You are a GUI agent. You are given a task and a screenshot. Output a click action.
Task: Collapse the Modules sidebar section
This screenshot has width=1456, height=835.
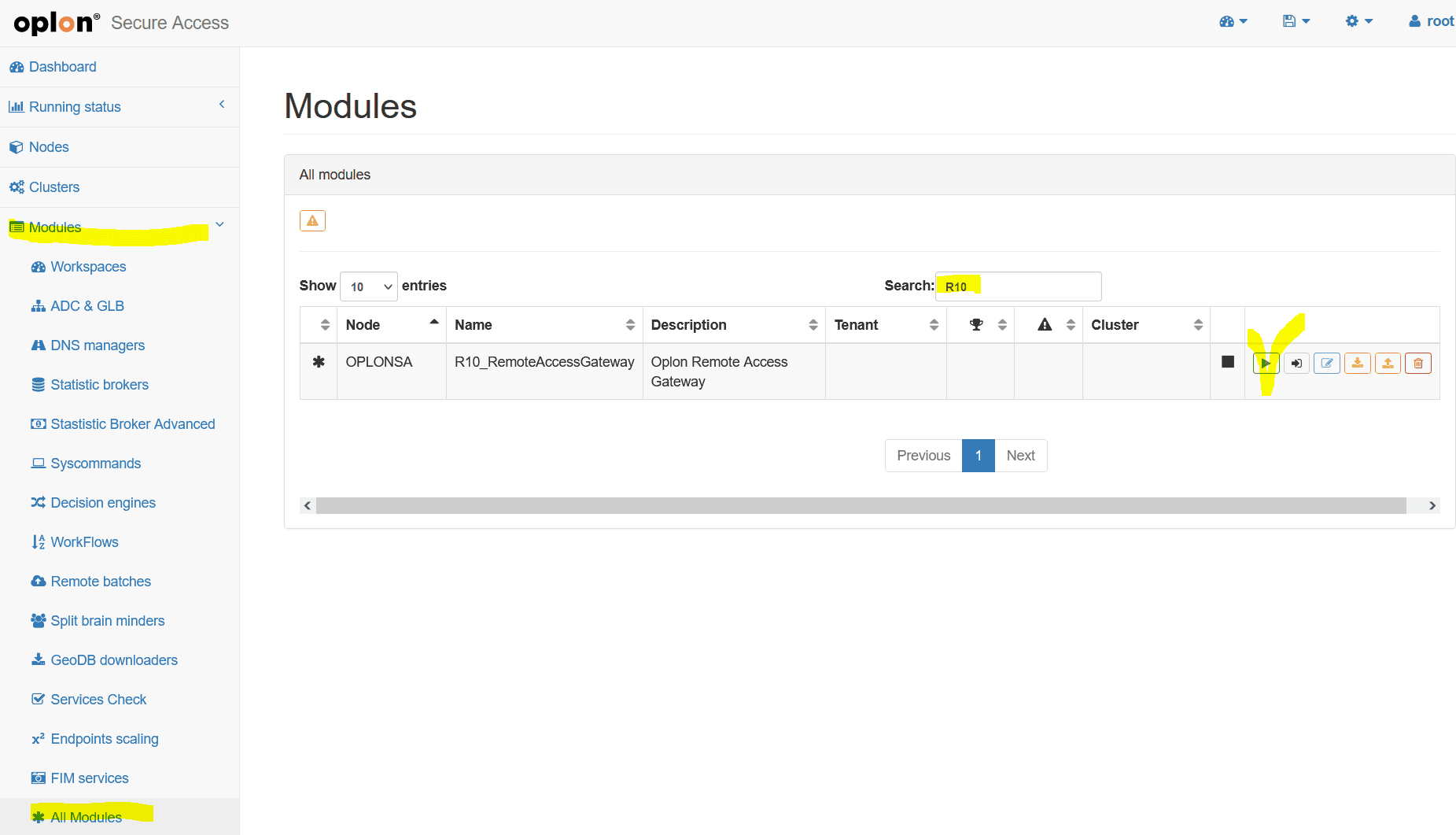(x=120, y=227)
